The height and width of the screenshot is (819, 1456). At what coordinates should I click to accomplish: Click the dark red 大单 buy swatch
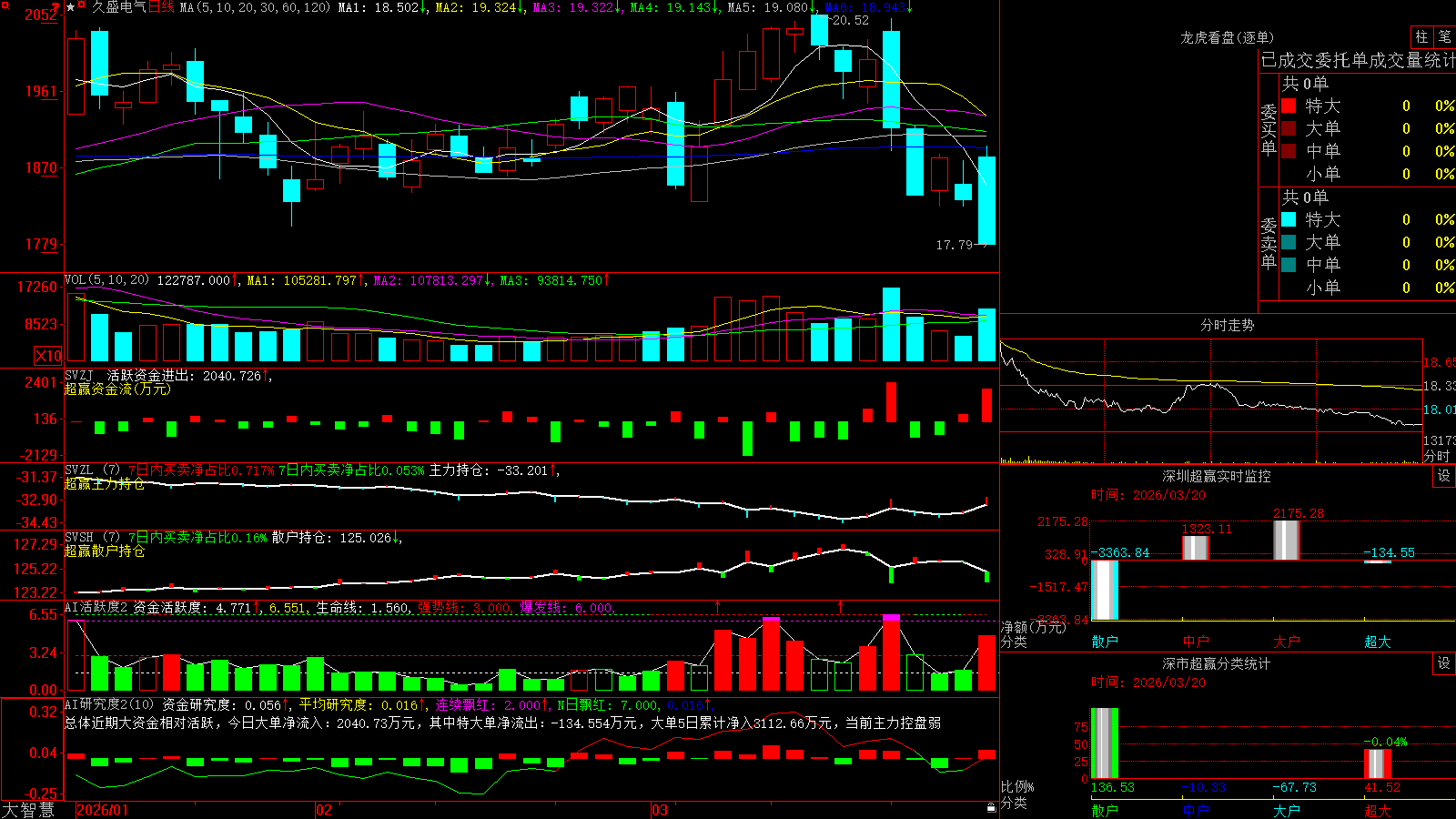point(1289,128)
